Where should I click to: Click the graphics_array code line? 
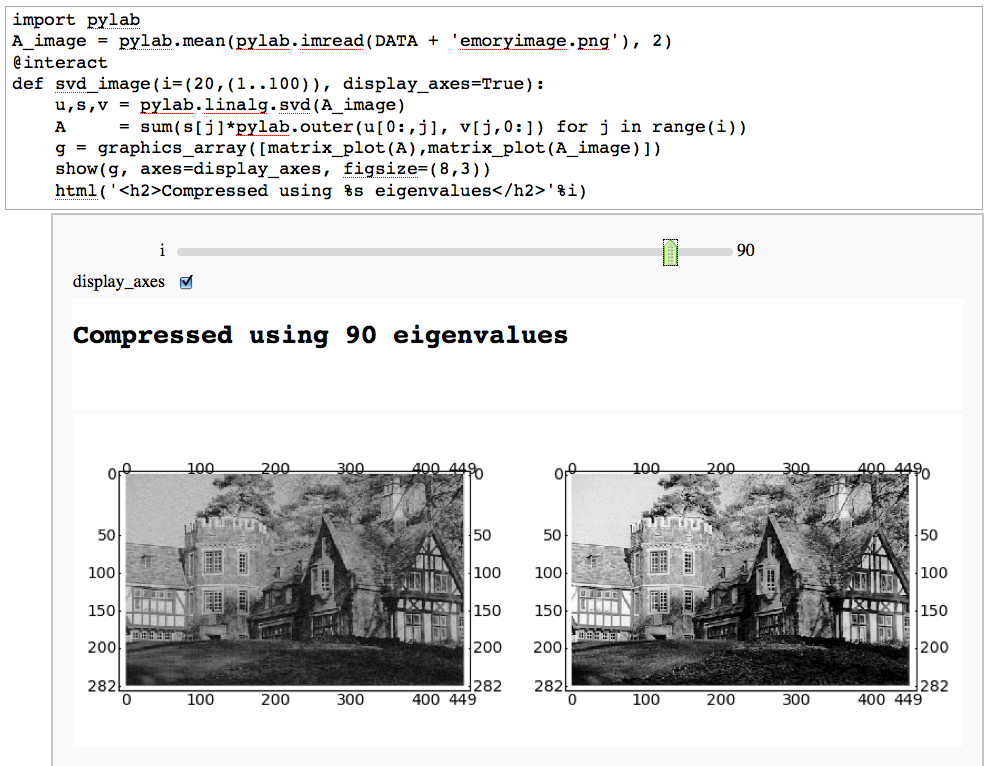358,148
